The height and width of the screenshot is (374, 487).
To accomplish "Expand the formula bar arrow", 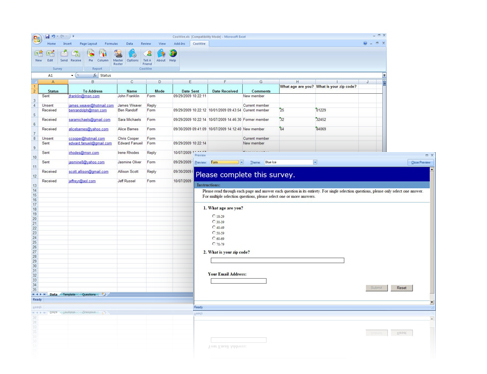I will point(384,76).
